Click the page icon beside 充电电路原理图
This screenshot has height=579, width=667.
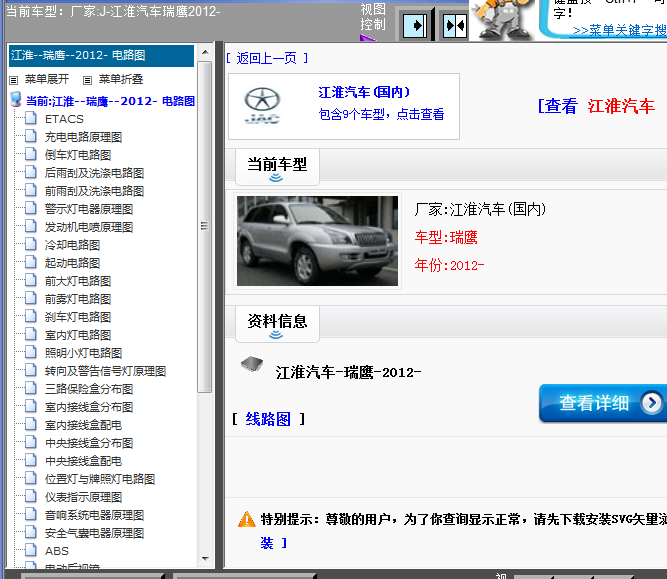31,136
